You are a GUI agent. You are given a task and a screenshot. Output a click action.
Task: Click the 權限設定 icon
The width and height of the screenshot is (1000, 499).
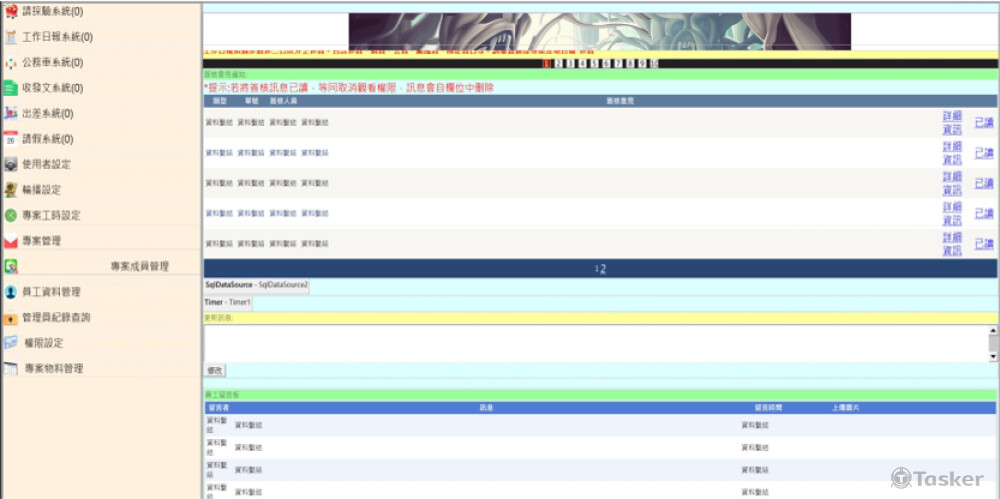[11, 343]
